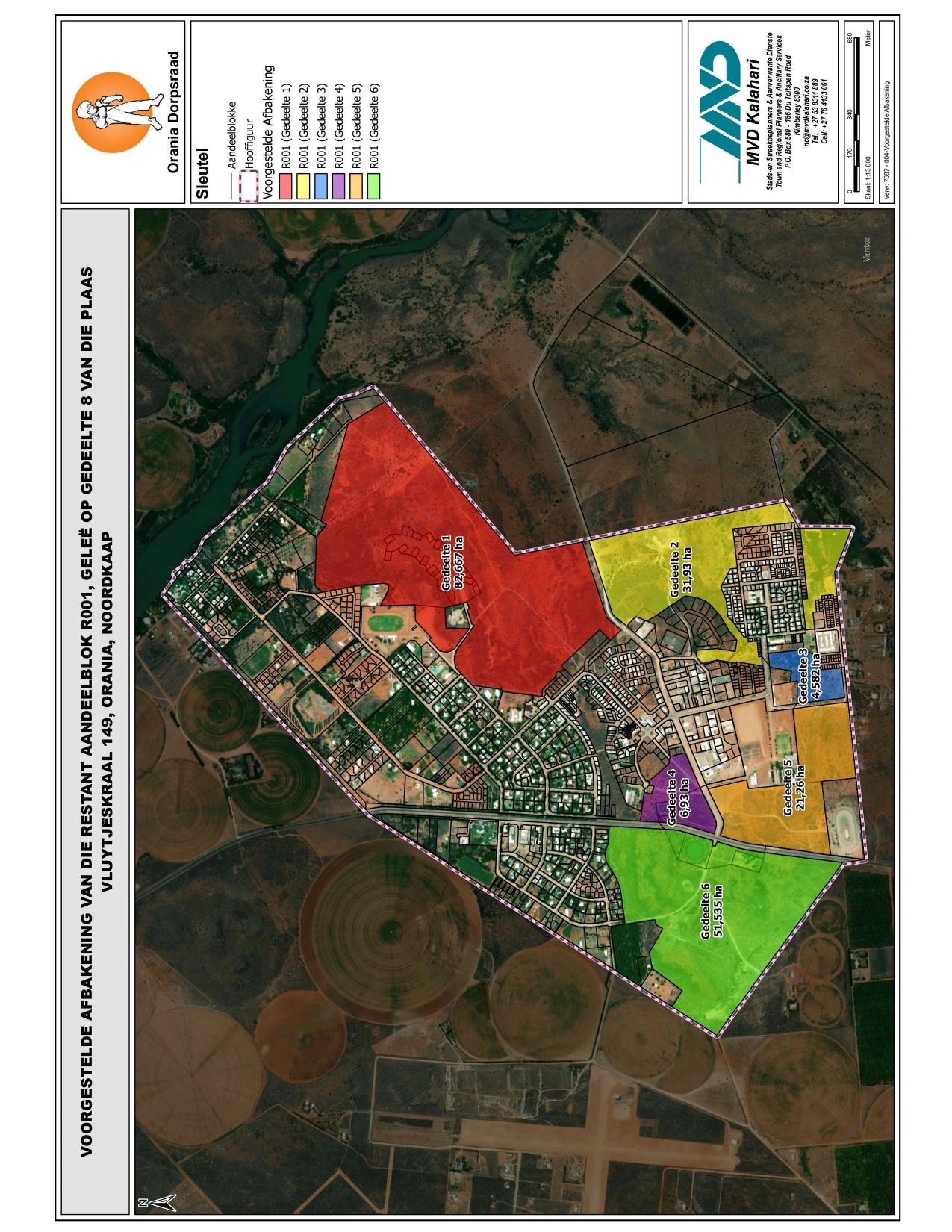Click 'Stads-en Streekbeplanners & Aanverwante Dienste' line
Screen dimensions: 952x1232
click(770, 111)
